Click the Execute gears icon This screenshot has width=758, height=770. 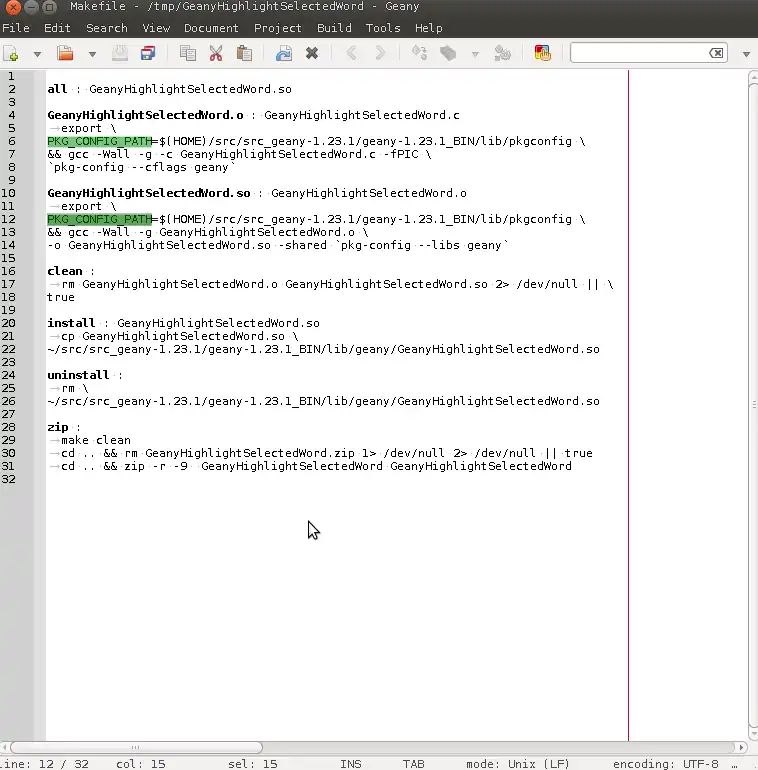(x=502, y=53)
